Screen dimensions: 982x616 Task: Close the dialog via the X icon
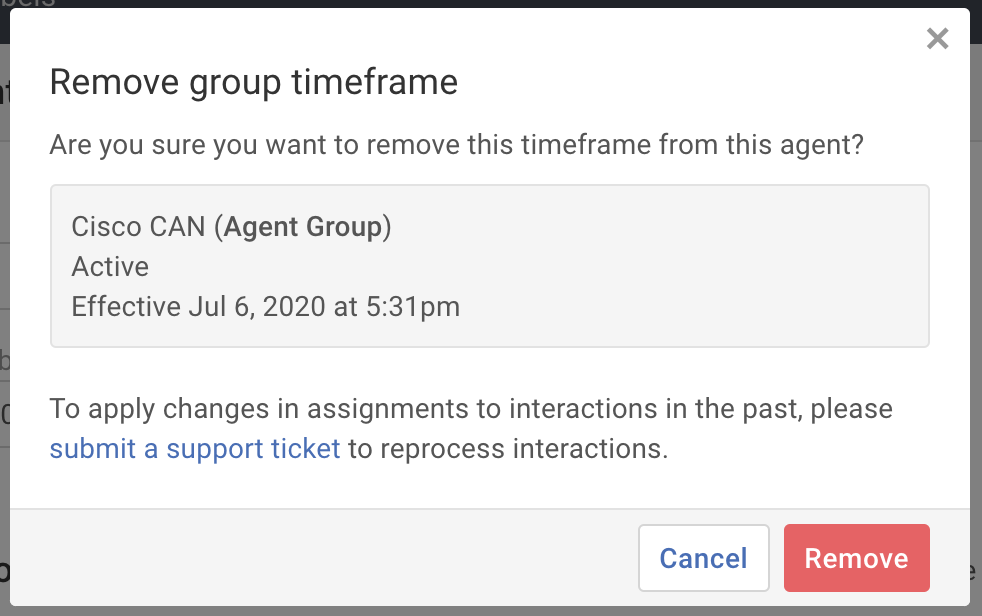coord(937,38)
